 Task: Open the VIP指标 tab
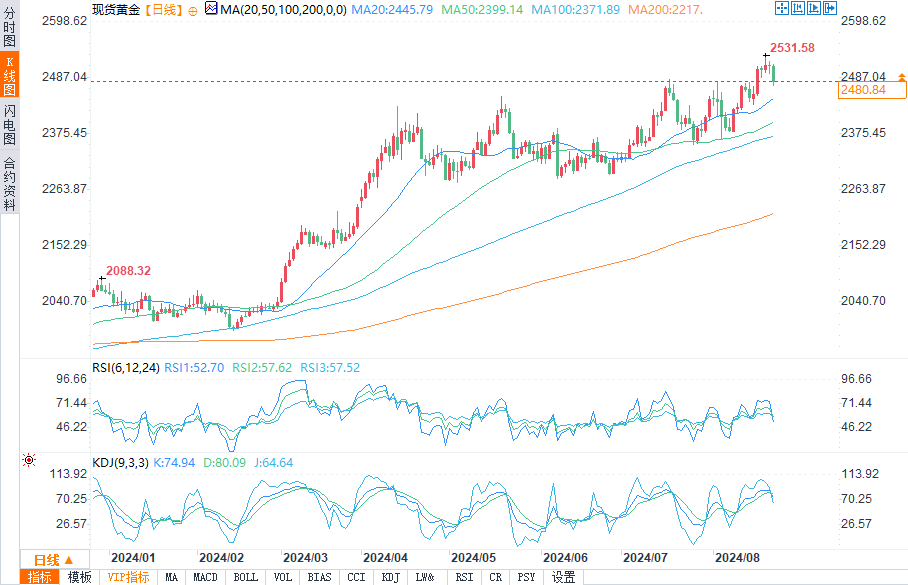coord(128,577)
